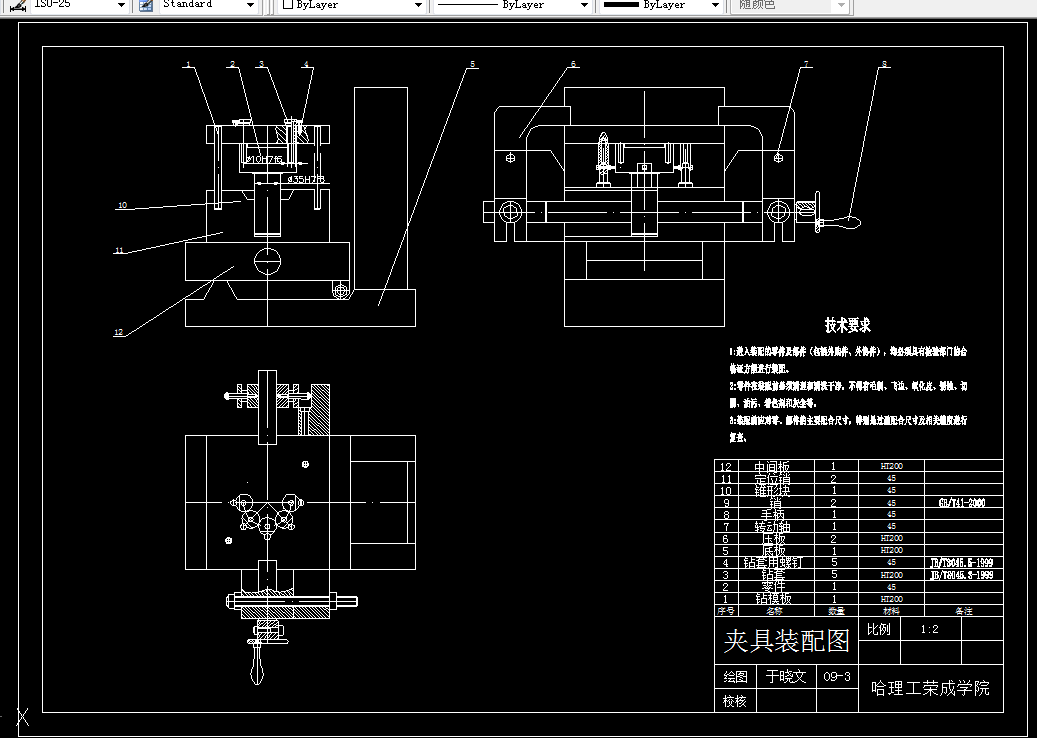The image size is (1037, 738).
Task: Select the HT200 material in 钻模板 row
Action: click(892, 599)
